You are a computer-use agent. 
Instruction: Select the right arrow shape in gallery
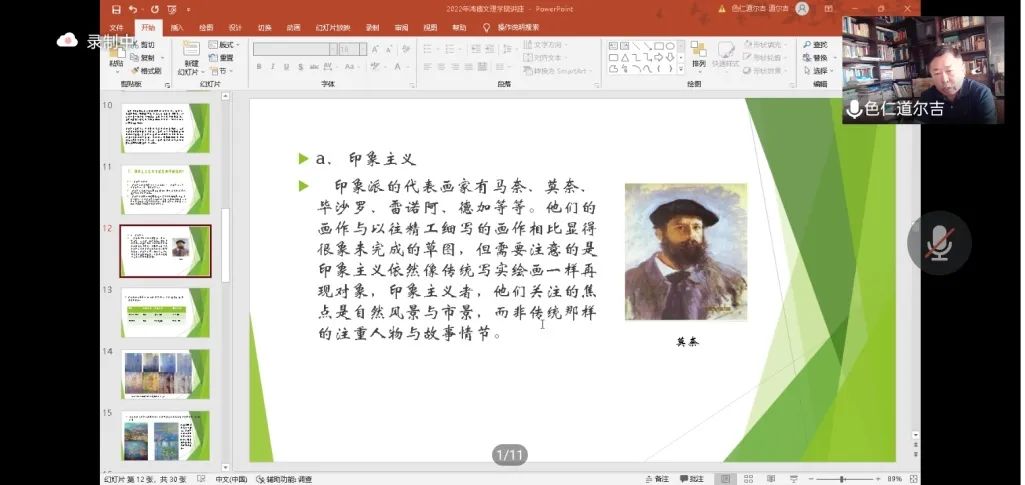658,58
